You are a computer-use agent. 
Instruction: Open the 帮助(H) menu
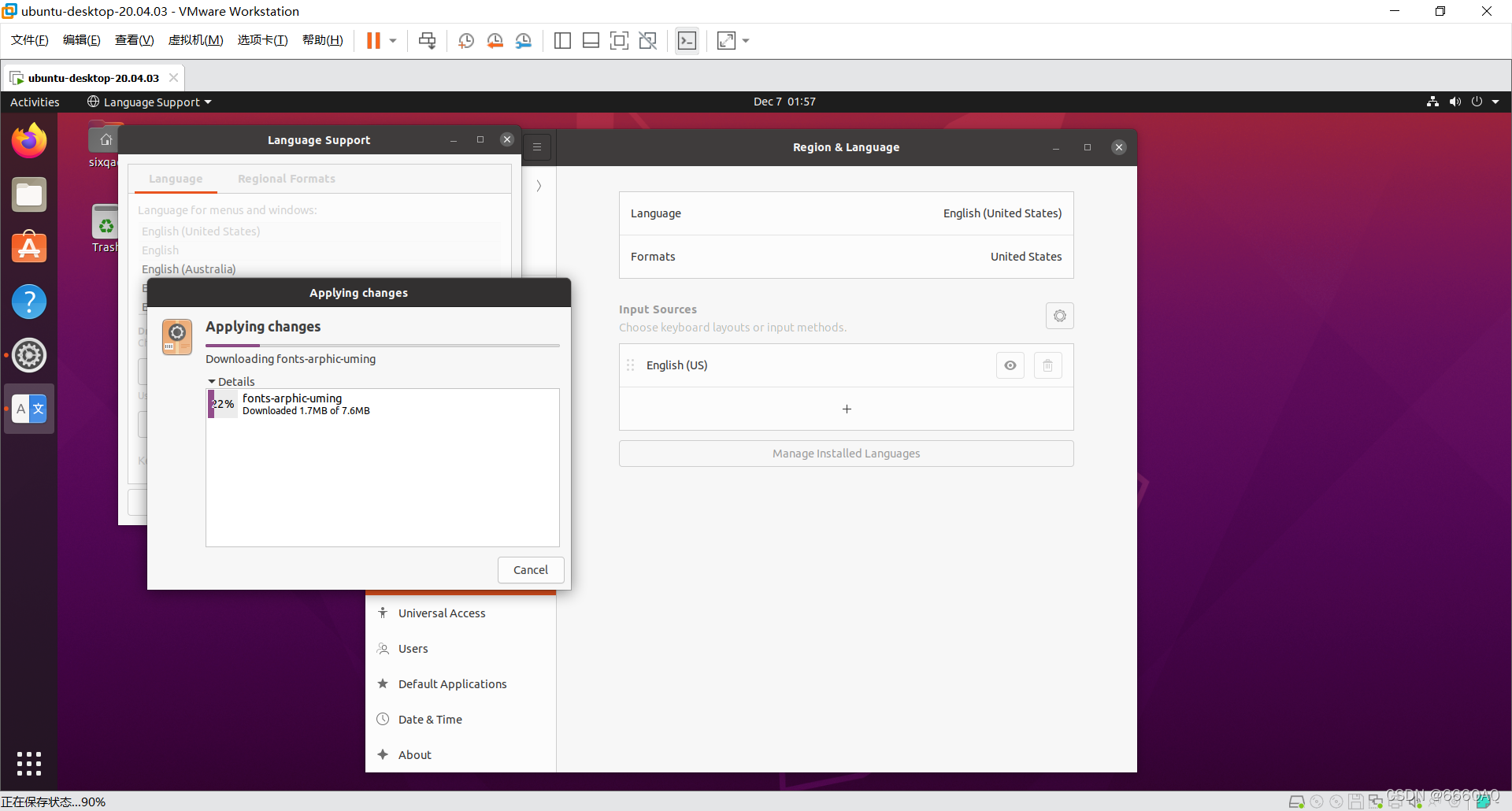[x=323, y=40]
